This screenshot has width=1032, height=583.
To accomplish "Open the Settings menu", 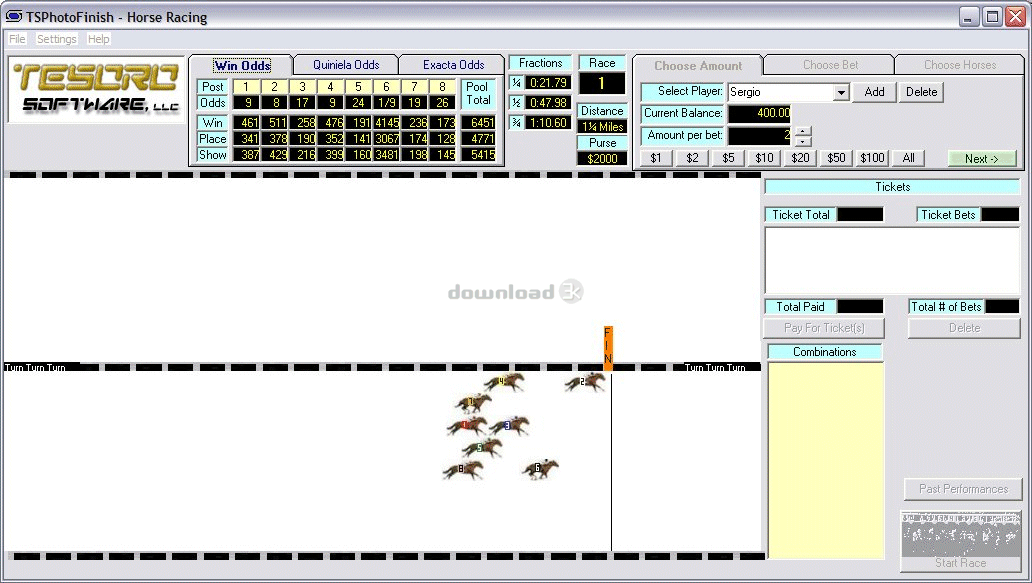I will pos(57,39).
